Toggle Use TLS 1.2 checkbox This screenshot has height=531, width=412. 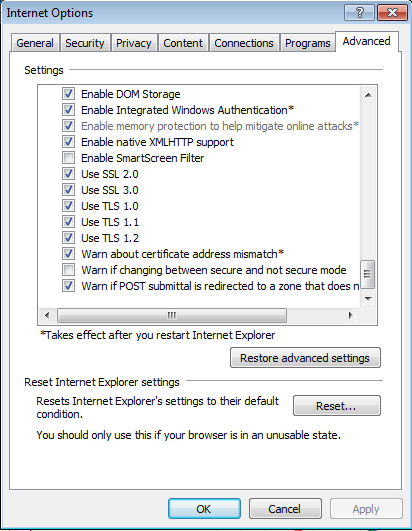pos(68,238)
